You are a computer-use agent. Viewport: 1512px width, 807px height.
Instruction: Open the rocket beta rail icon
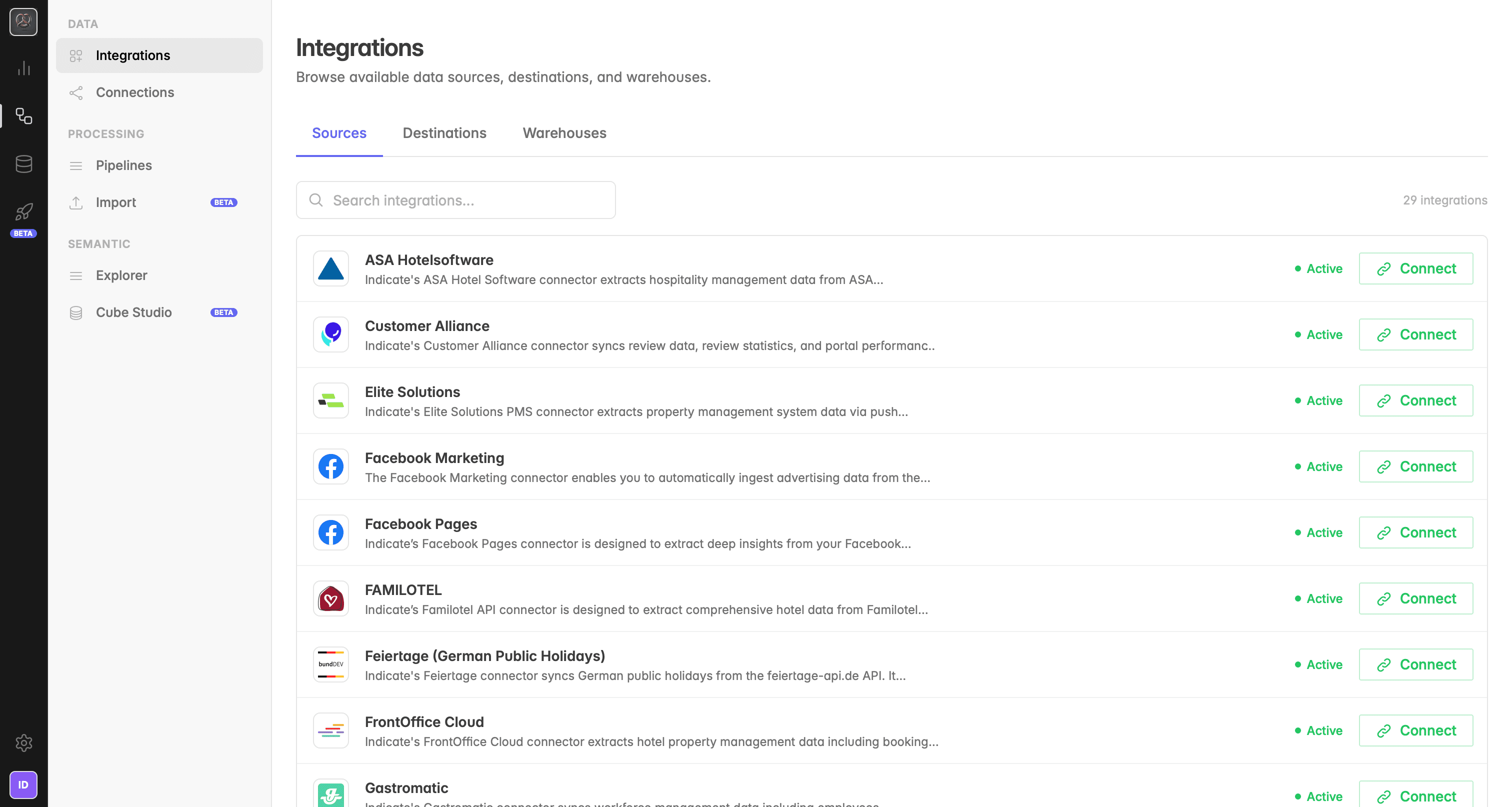23,212
